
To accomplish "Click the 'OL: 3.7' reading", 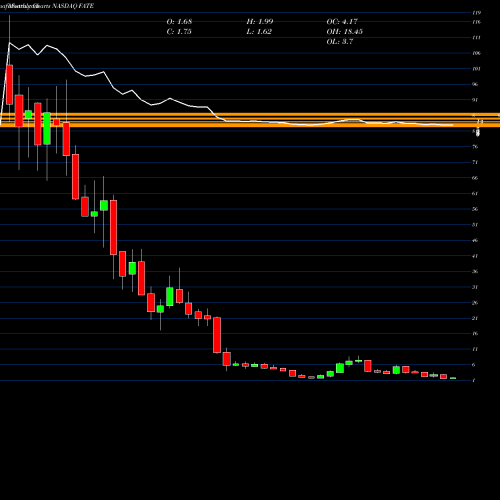I will (340, 42).
